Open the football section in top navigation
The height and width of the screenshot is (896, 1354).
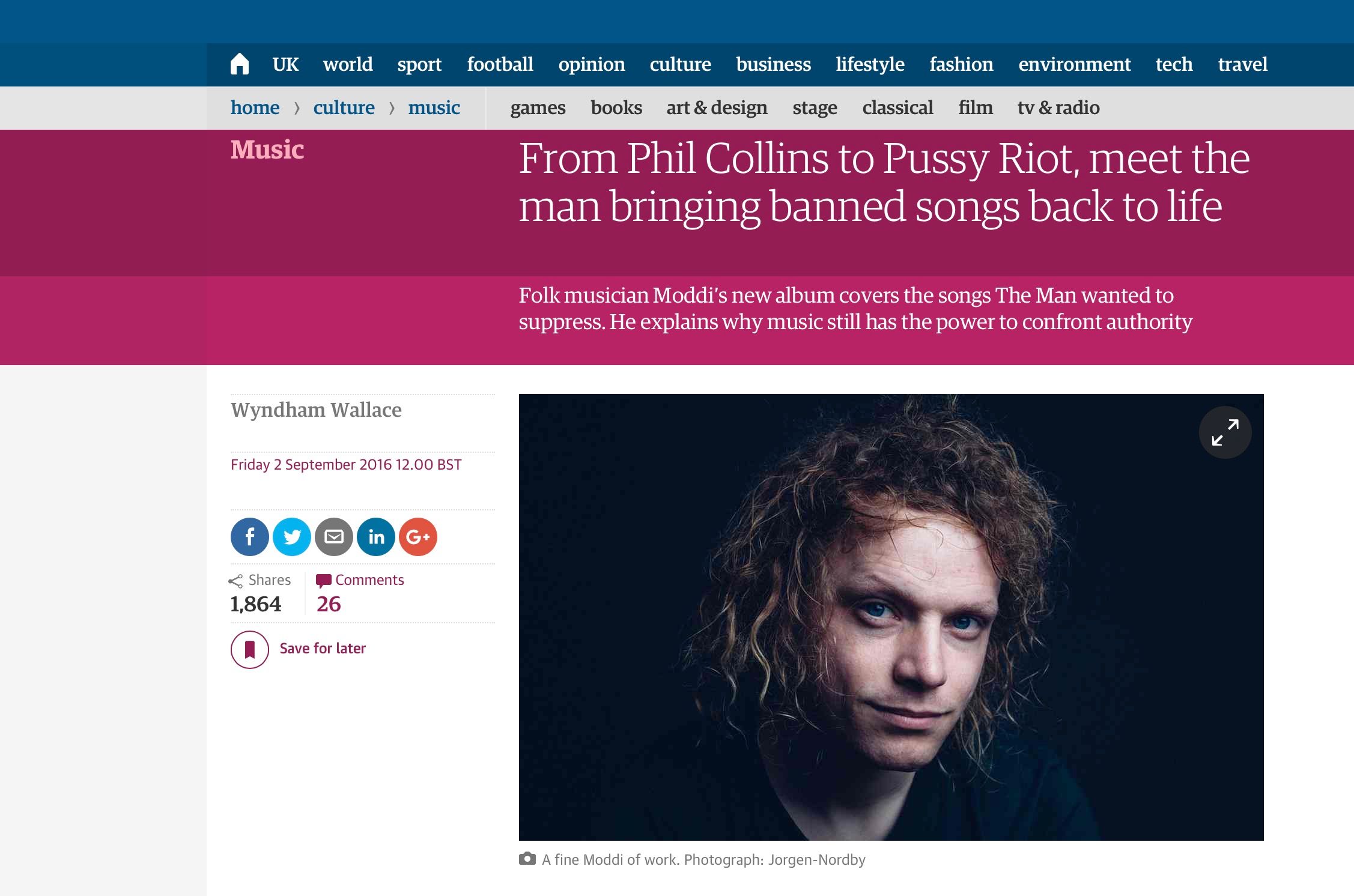click(500, 64)
